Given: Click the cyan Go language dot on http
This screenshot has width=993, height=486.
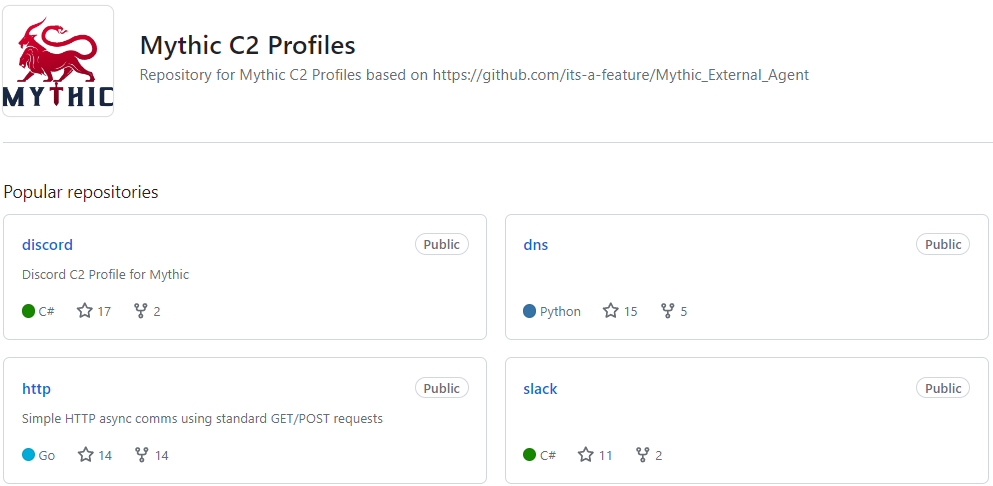Looking at the screenshot, I should tap(29, 455).
